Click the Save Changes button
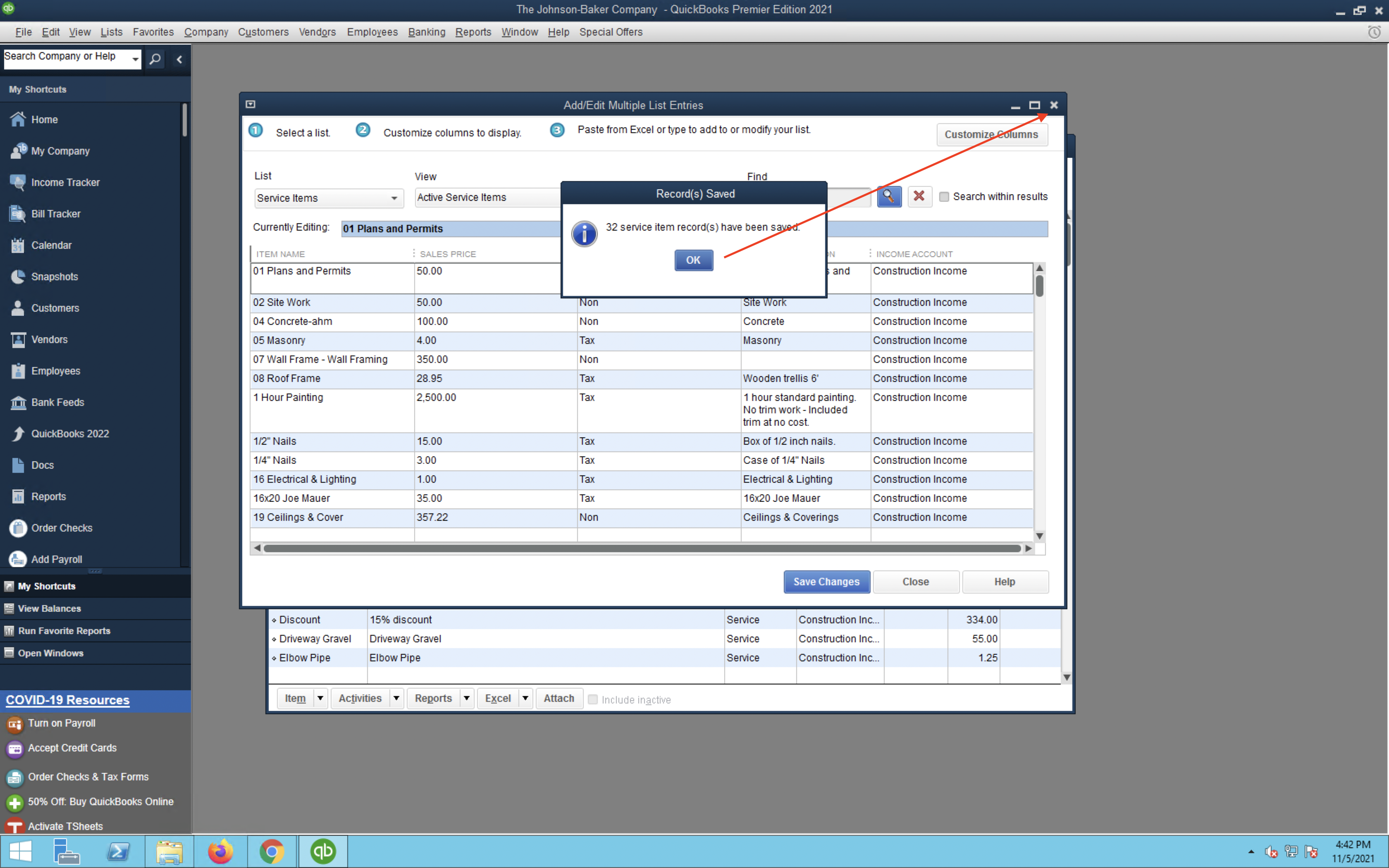Screen dimensions: 1389x868 tap(826, 582)
